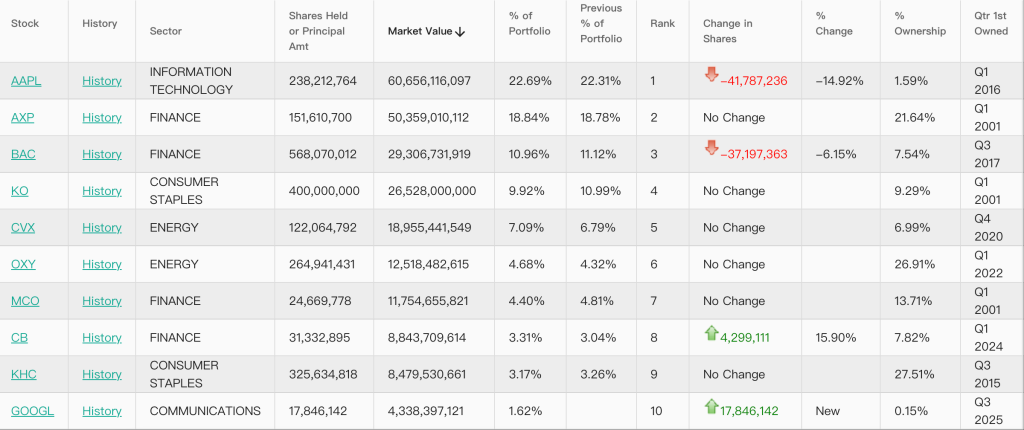
Task: Open the GOOGL ticker link
Action: [32, 411]
